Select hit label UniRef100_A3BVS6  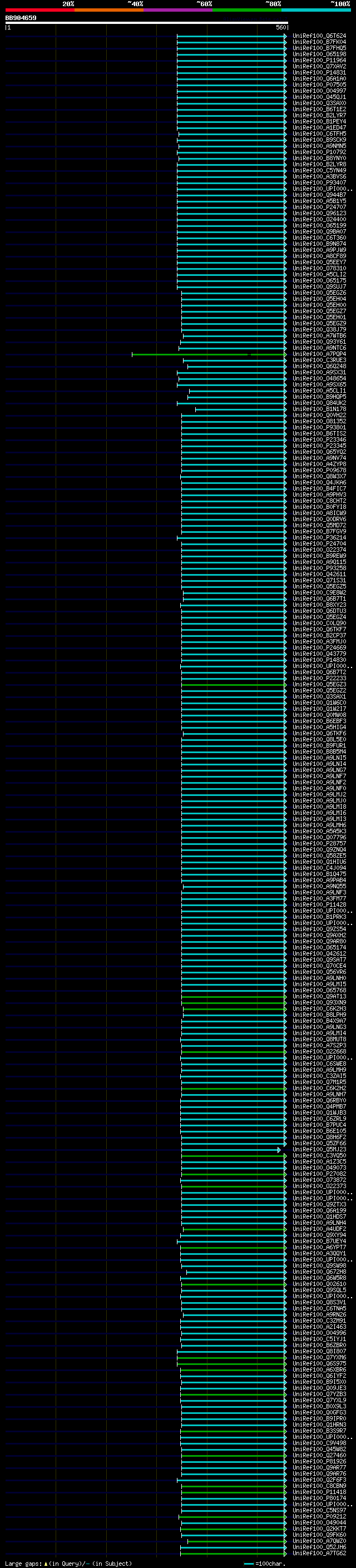click(x=319, y=176)
